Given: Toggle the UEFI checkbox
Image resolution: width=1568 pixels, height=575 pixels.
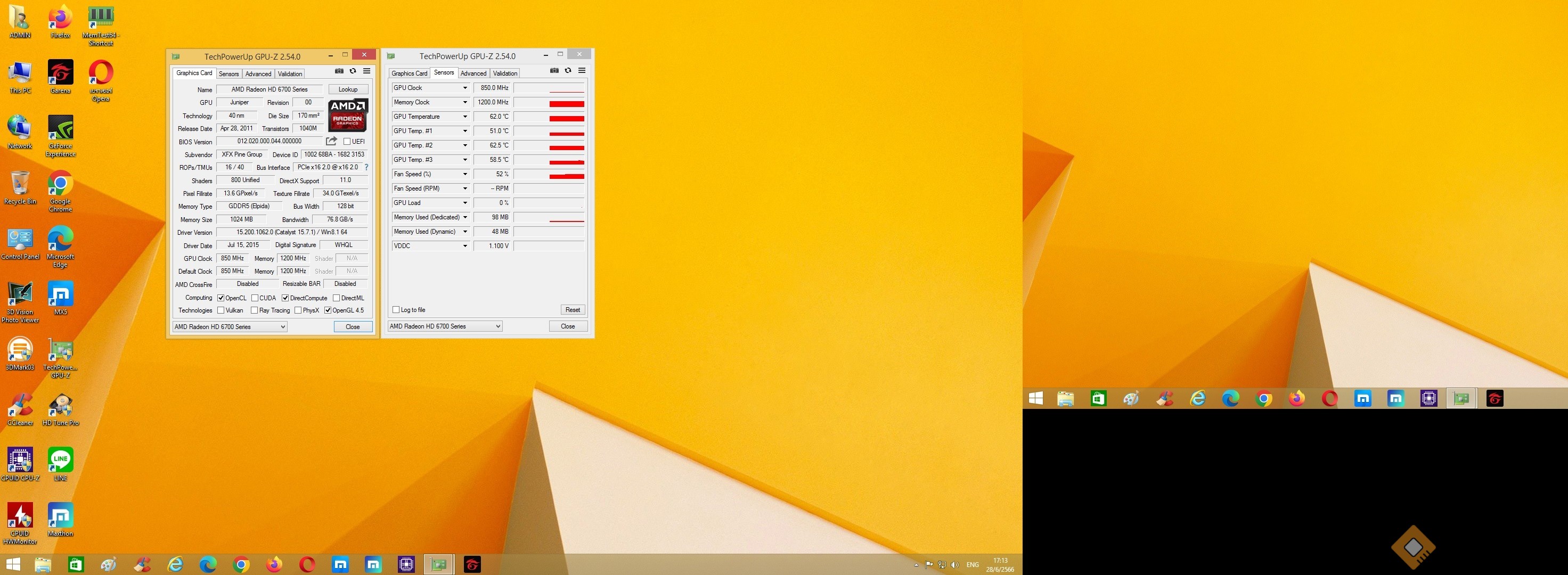Looking at the screenshot, I should coord(347,142).
